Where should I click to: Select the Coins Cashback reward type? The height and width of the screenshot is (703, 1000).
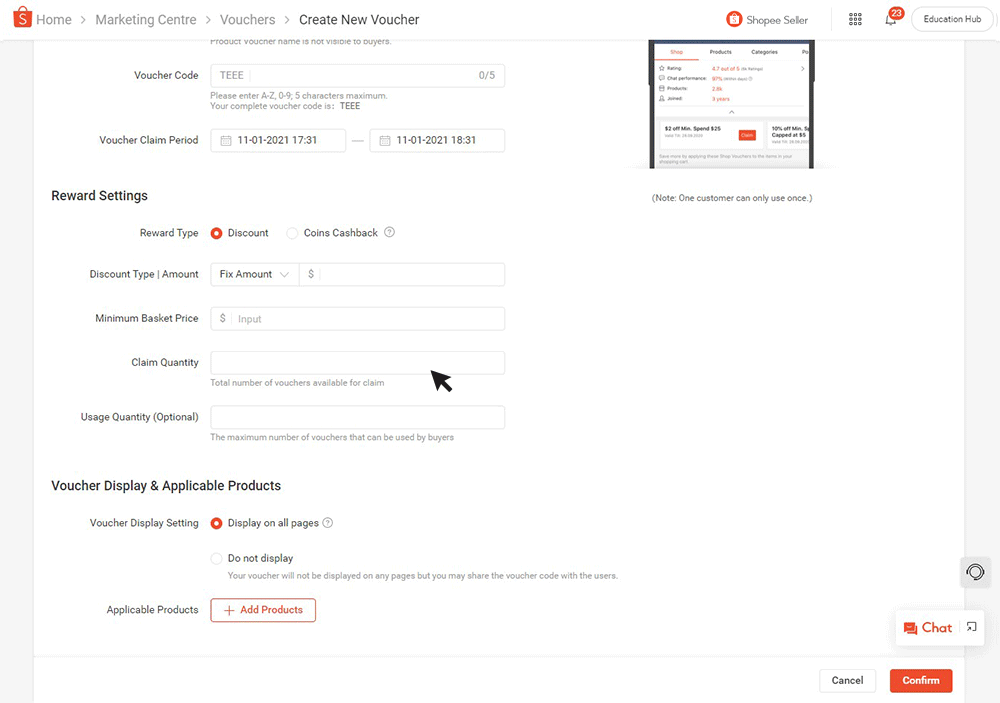click(291, 232)
